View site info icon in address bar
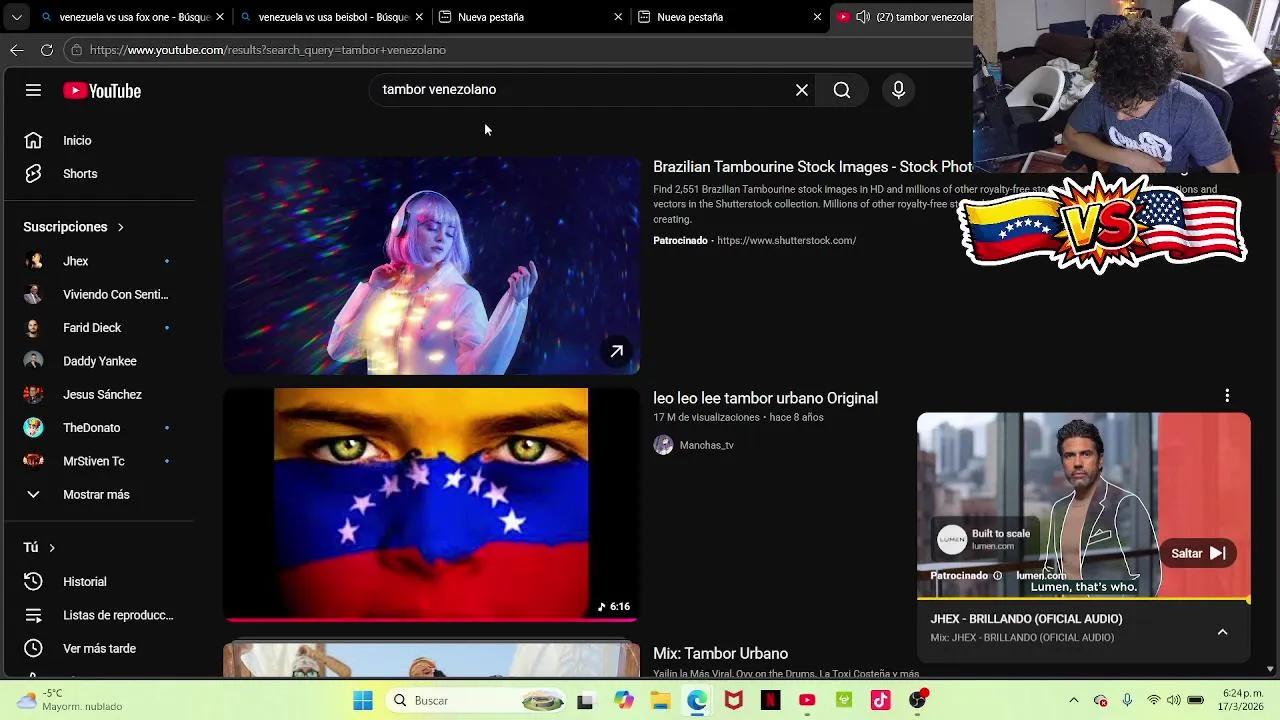 [x=77, y=50]
